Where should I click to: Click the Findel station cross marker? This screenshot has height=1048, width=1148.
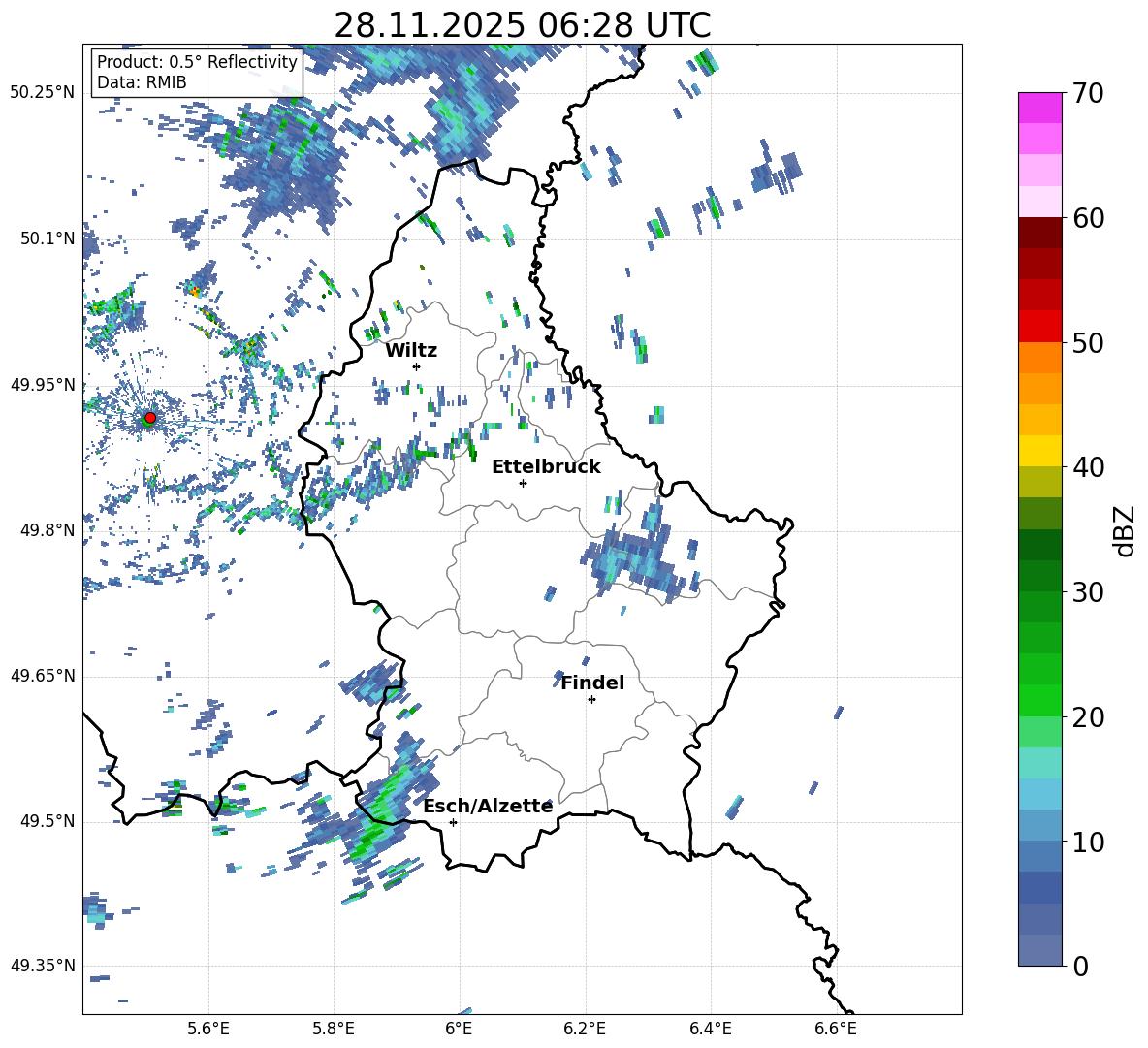point(591,699)
